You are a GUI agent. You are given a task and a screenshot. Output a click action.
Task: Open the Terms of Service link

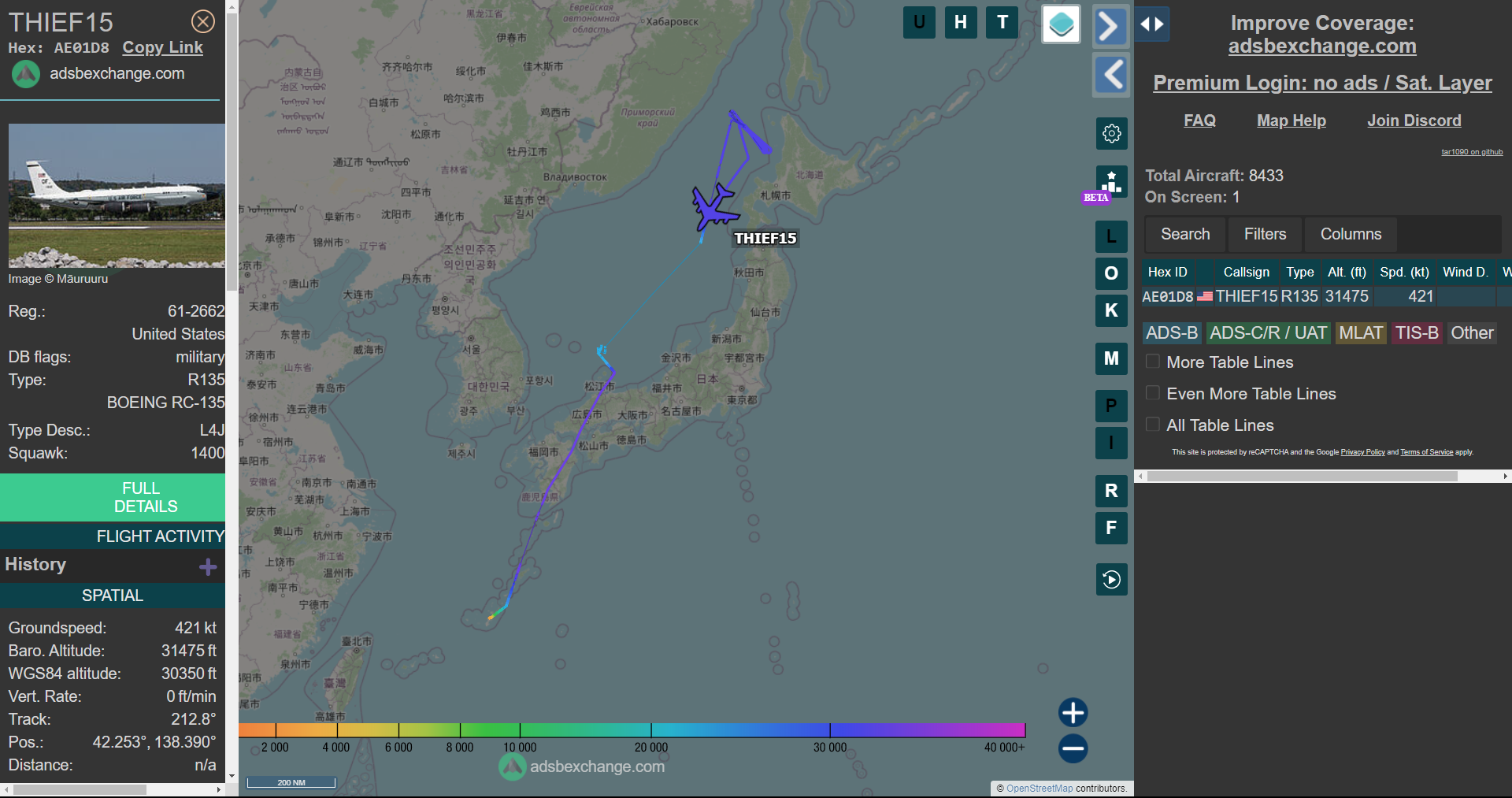pyautogui.click(x=1426, y=452)
